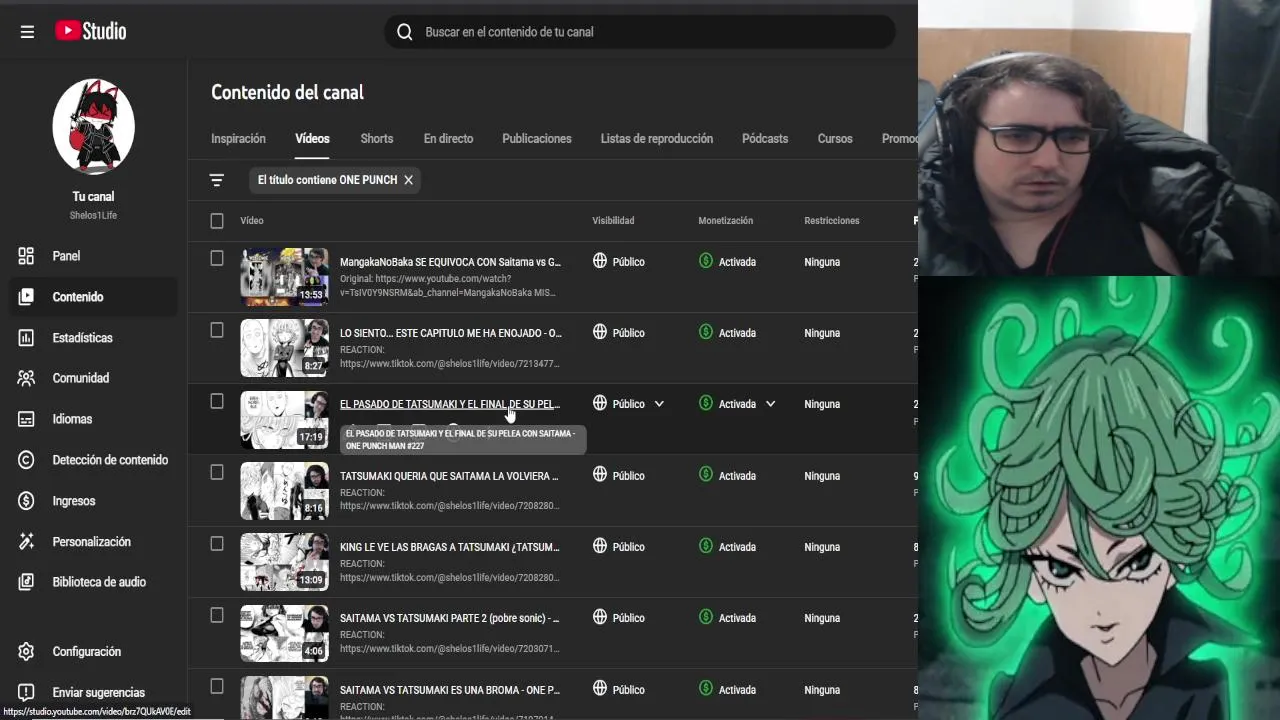Open the En directo tab
Image resolution: width=1280 pixels, height=720 pixels.
pos(448,139)
